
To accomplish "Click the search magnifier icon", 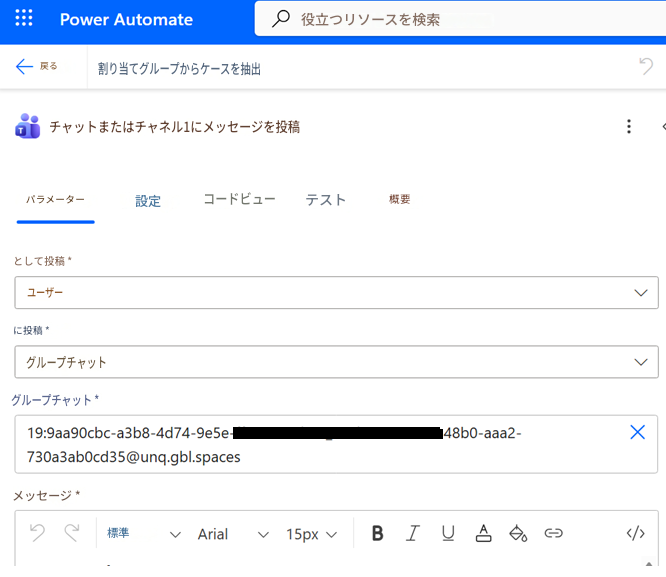I will (281, 19).
